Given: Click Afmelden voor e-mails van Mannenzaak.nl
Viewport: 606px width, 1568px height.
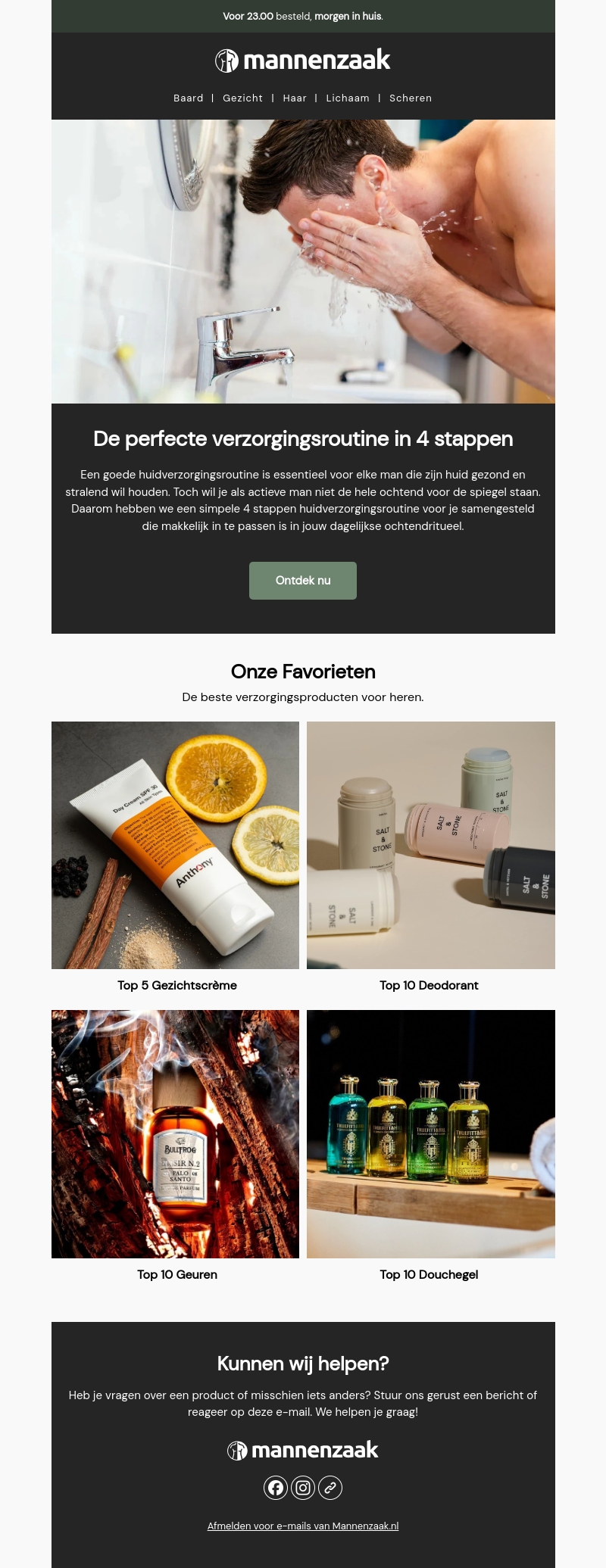Looking at the screenshot, I should pos(303,1526).
